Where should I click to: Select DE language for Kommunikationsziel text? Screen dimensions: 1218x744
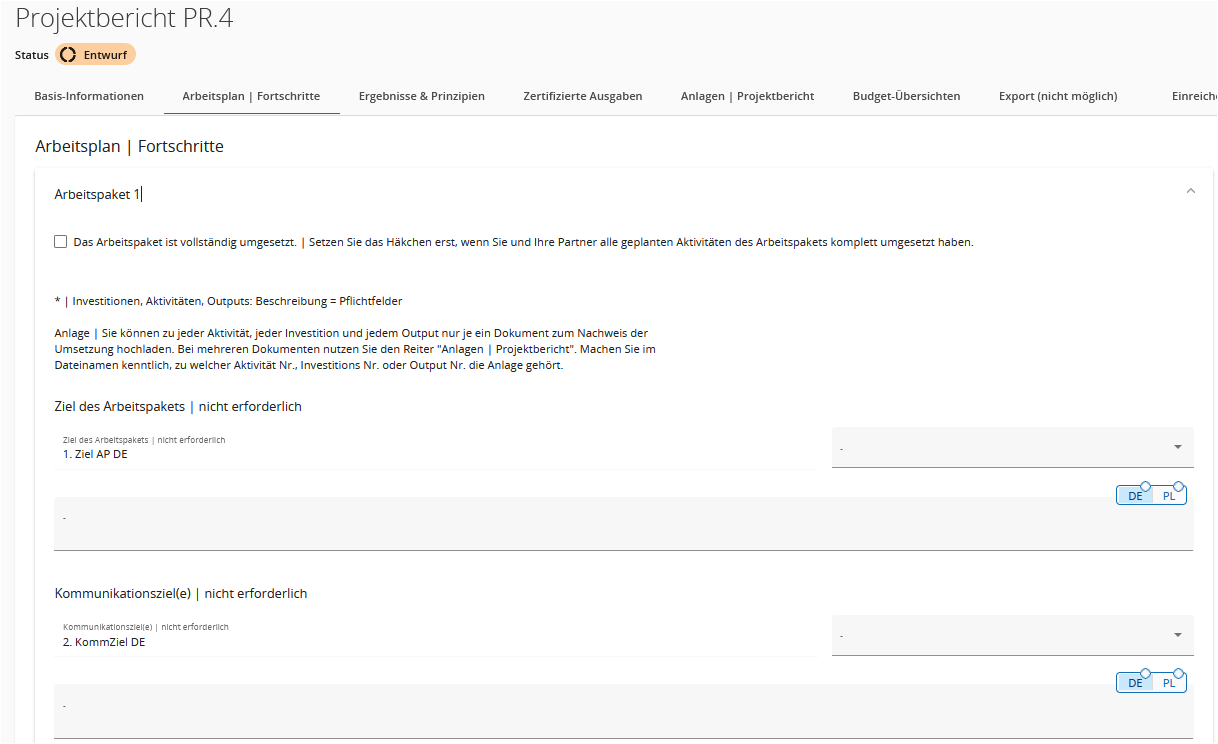[1135, 683]
